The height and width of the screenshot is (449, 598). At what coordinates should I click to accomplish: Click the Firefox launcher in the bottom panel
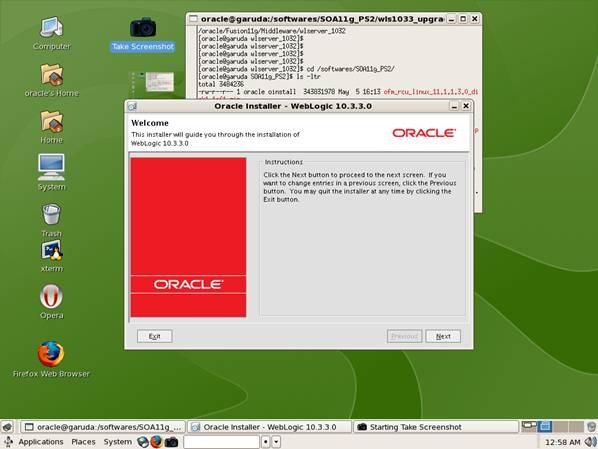click(156, 442)
